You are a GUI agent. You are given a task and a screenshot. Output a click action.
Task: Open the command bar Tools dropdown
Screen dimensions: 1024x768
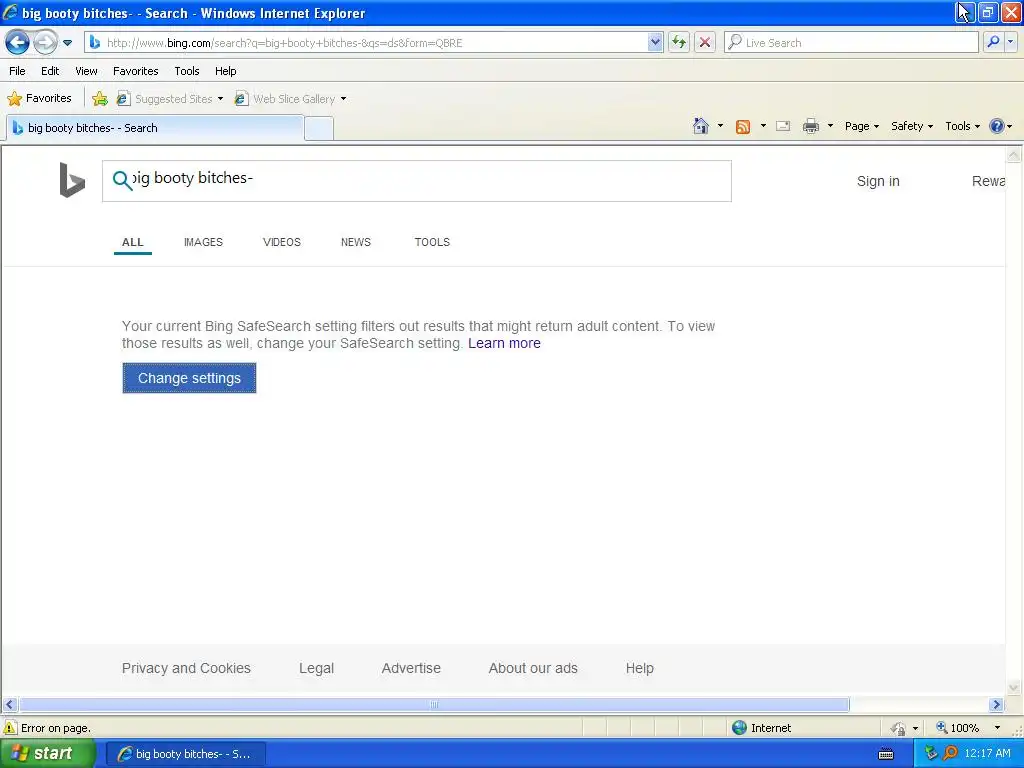[x=962, y=126]
